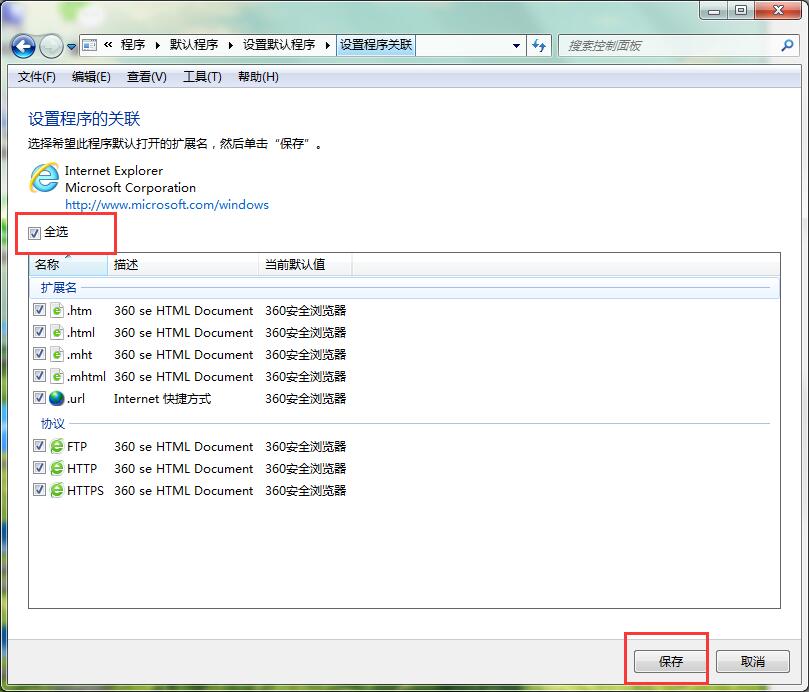Select the .mhtml extension name
Image resolution: width=809 pixels, height=692 pixels.
coord(86,377)
